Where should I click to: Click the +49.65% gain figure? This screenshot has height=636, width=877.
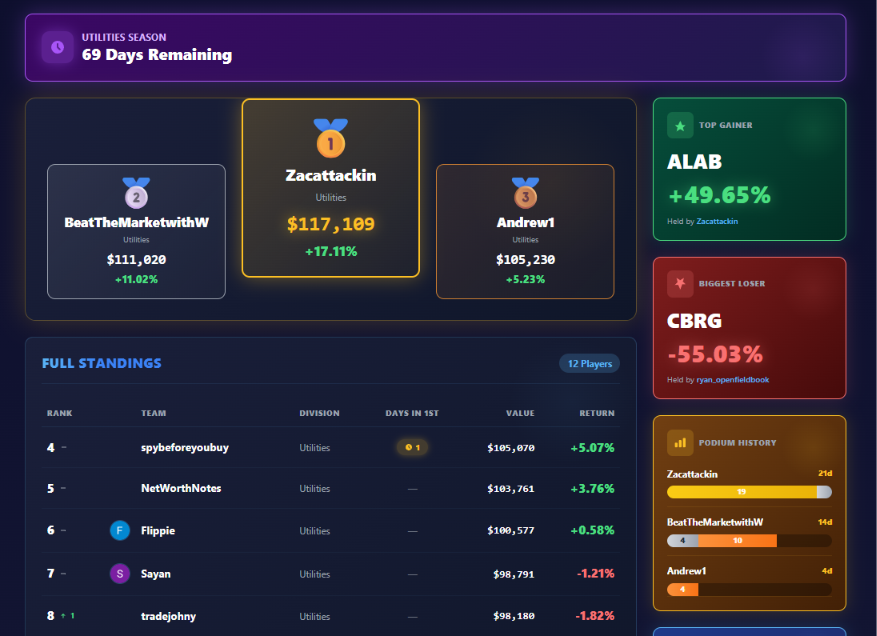point(719,195)
